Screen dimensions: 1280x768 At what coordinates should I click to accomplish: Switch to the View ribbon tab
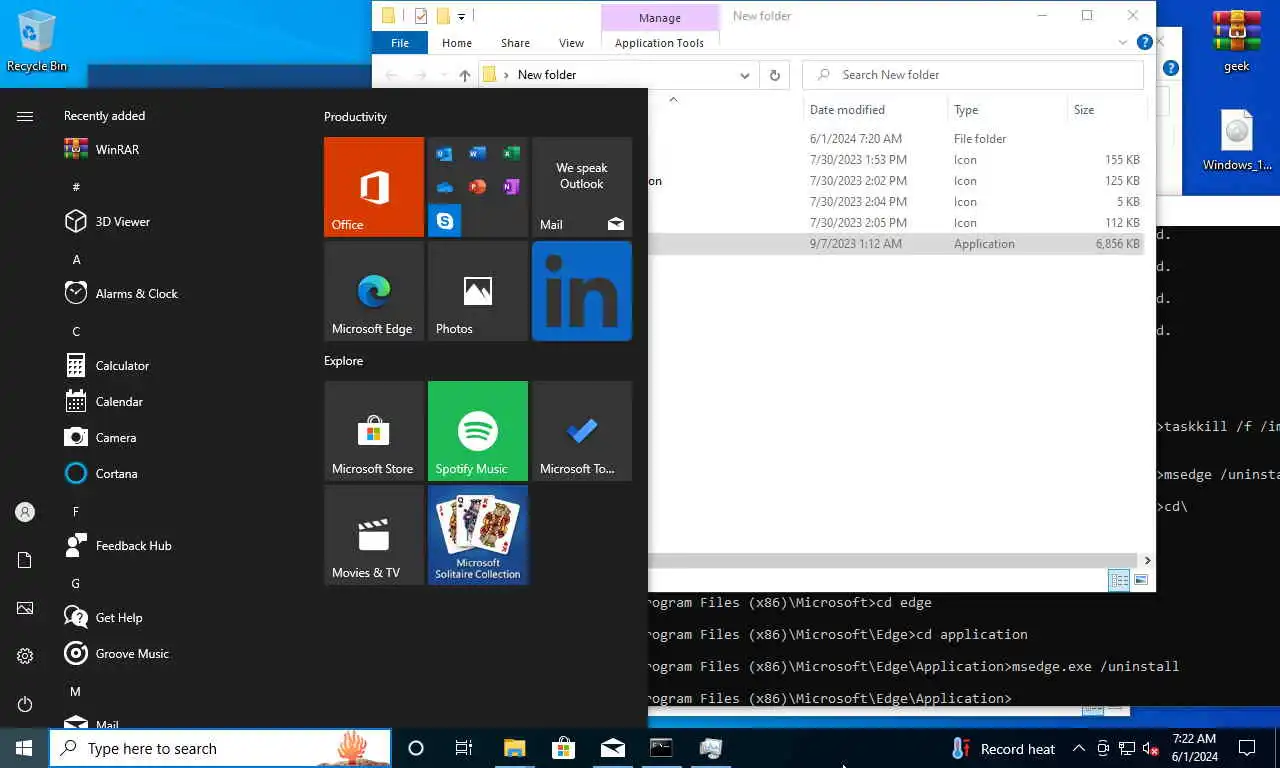pos(571,43)
